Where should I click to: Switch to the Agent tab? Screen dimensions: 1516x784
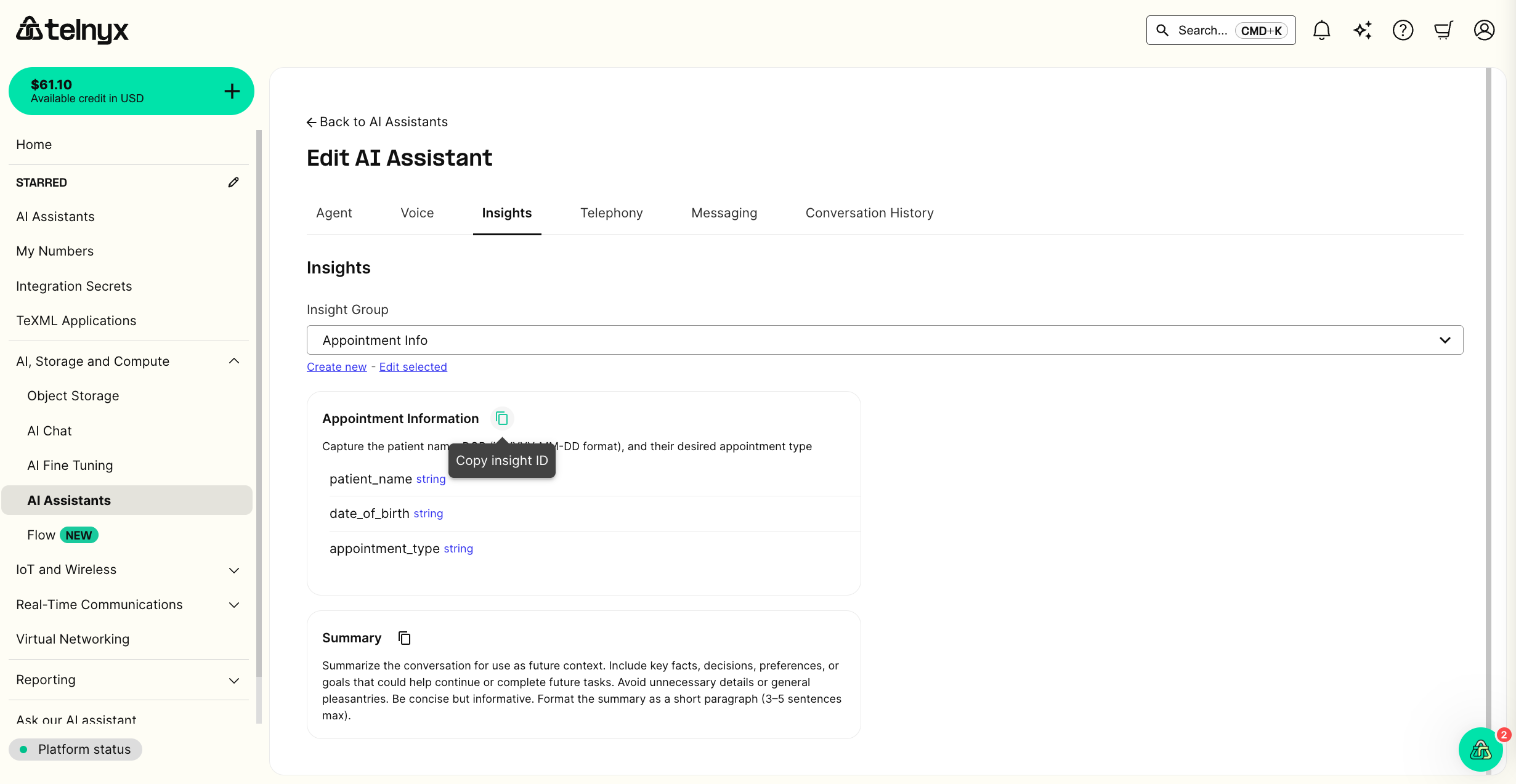tap(334, 213)
